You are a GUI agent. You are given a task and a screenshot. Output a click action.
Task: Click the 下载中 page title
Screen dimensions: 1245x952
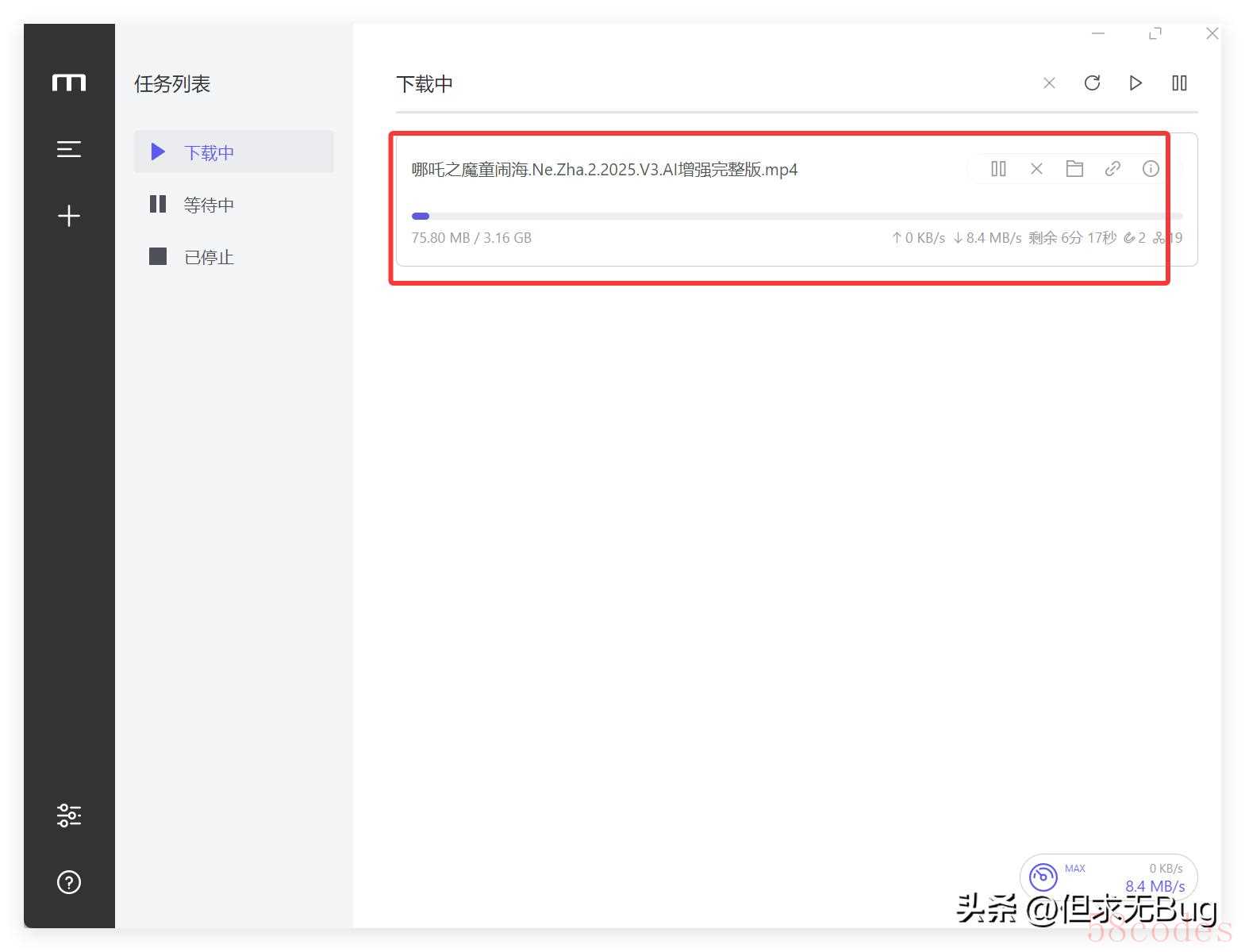pos(425,84)
